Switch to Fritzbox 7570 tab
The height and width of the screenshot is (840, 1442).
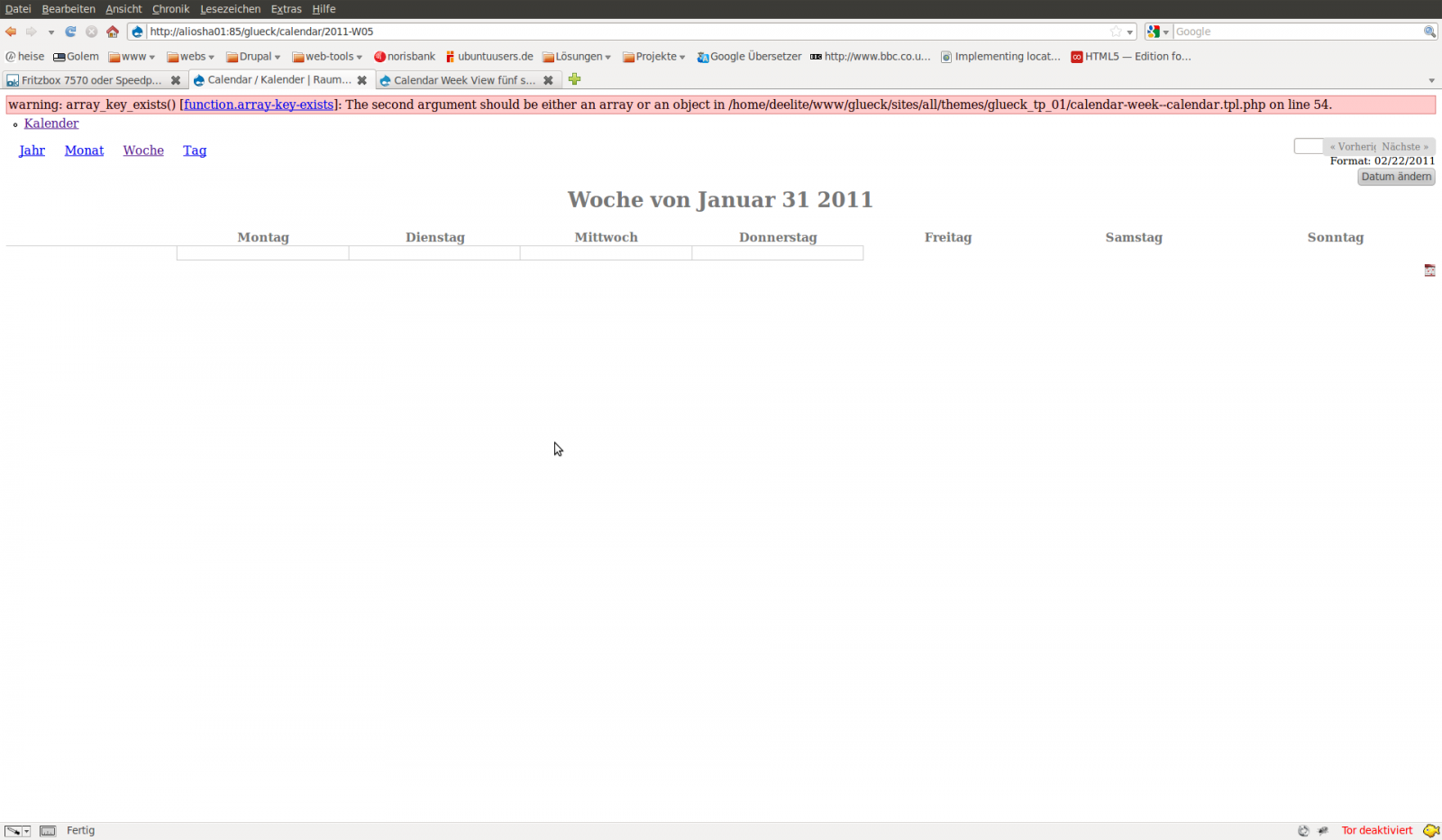[90, 80]
